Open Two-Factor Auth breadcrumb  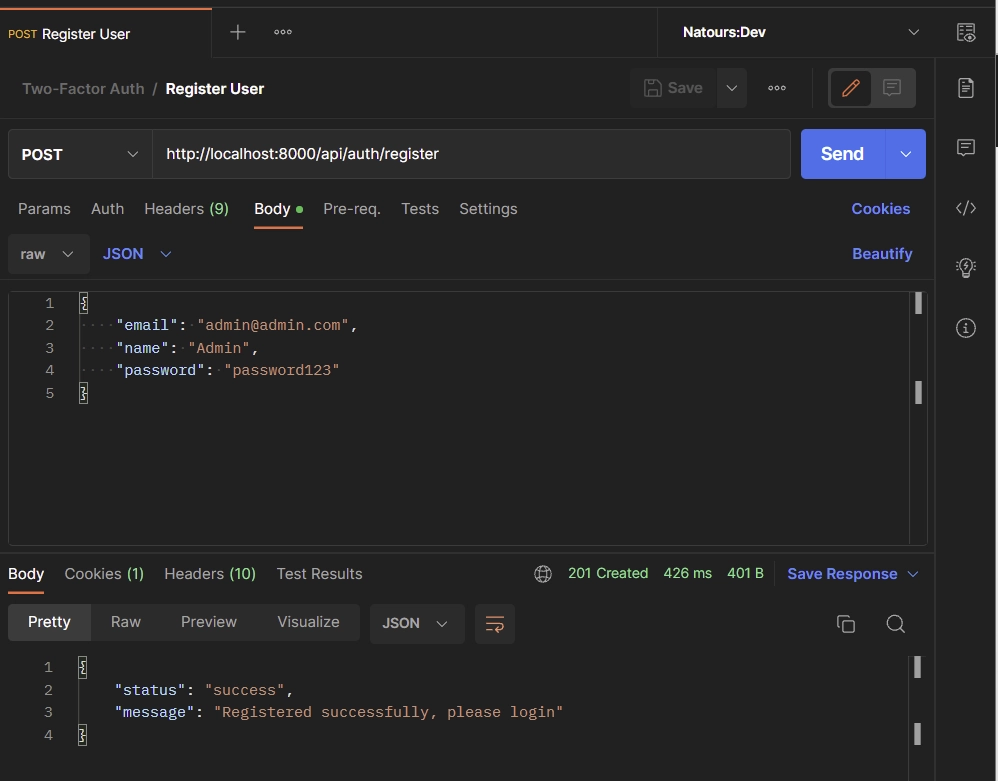pyautogui.click(x=83, y=88)
